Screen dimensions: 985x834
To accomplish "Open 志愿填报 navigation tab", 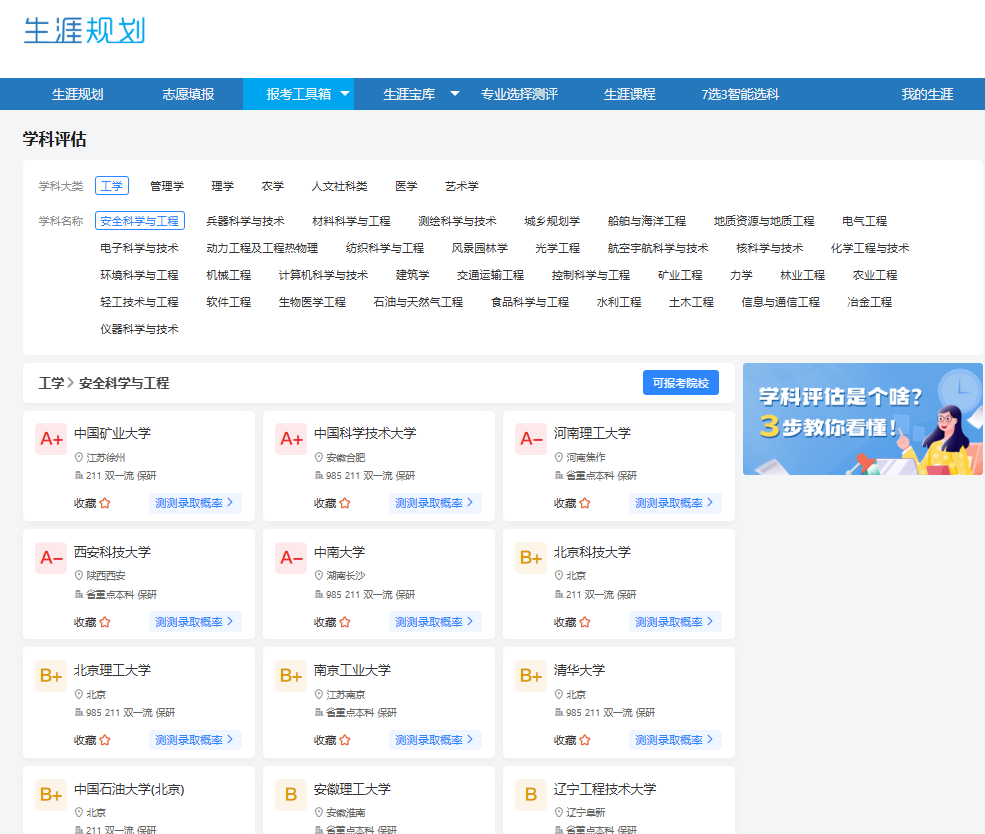I will pos(188,94).
